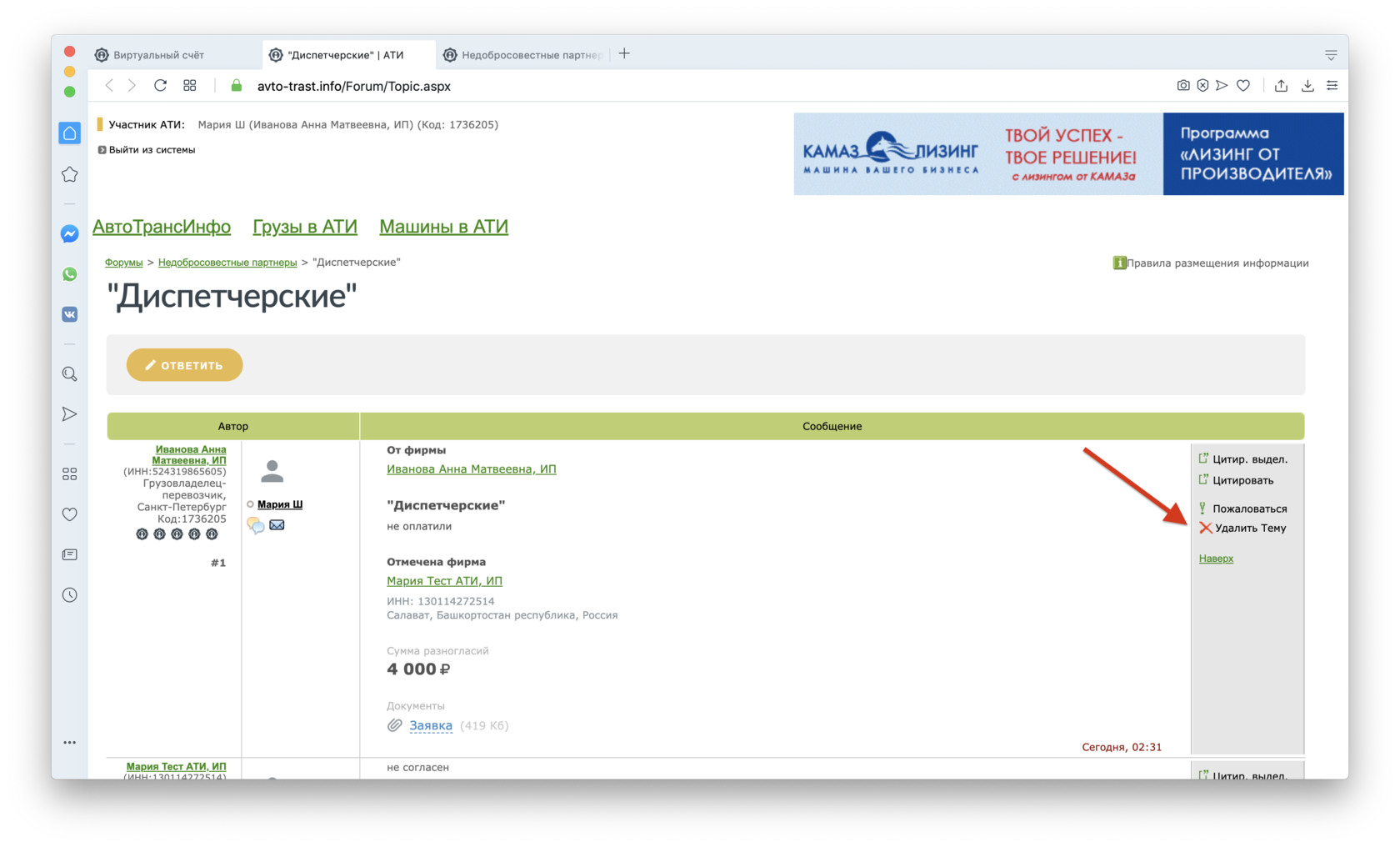Go to Недобросовестные партнеры breadcrumb

pos(227,263)
